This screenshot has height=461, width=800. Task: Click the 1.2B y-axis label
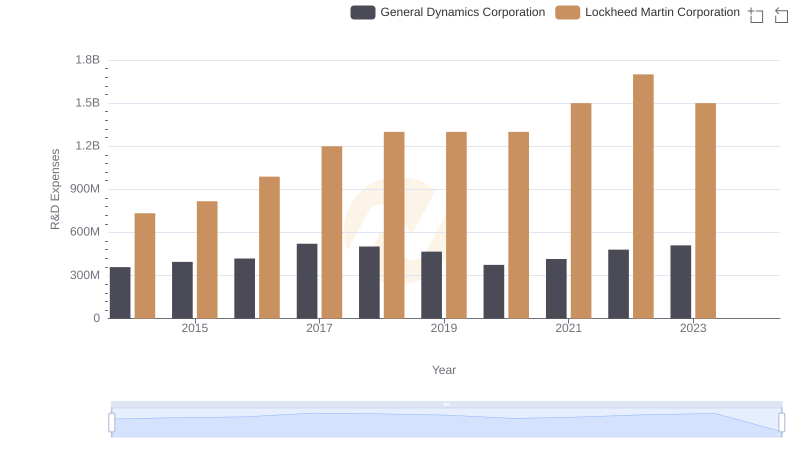pyautogui.click(x=87, y=146)
